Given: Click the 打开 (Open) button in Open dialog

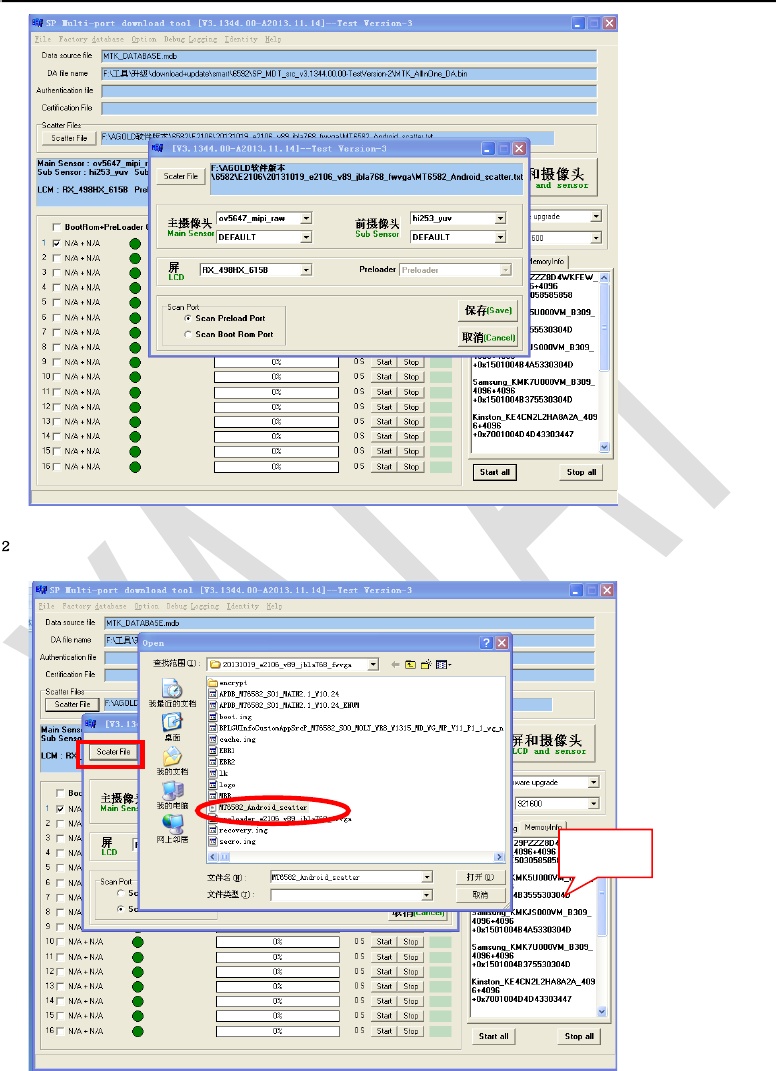Looking at the screenshot, I should (x=480, y=876).
